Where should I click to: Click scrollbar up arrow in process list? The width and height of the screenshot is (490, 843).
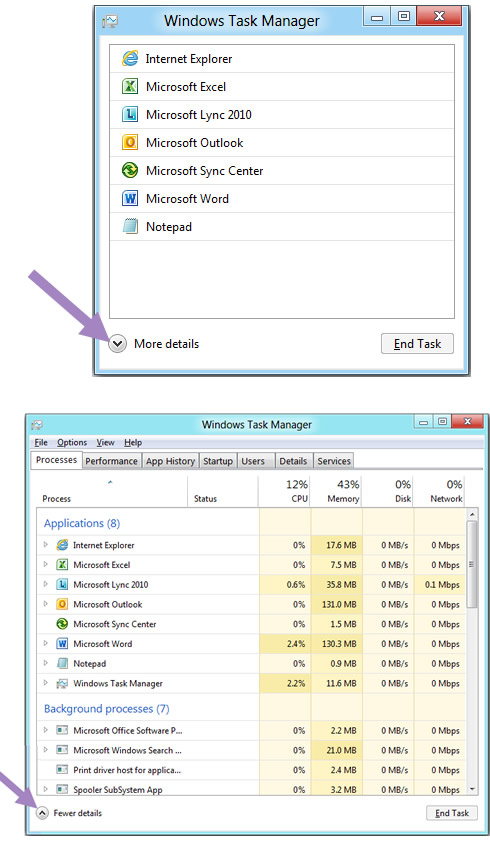point(472,515)
